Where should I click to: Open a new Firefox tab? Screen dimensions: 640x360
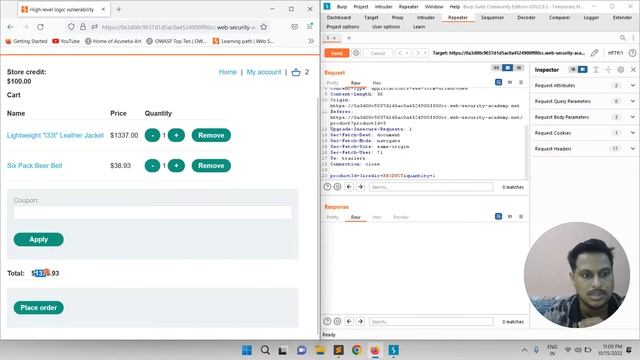119,9
